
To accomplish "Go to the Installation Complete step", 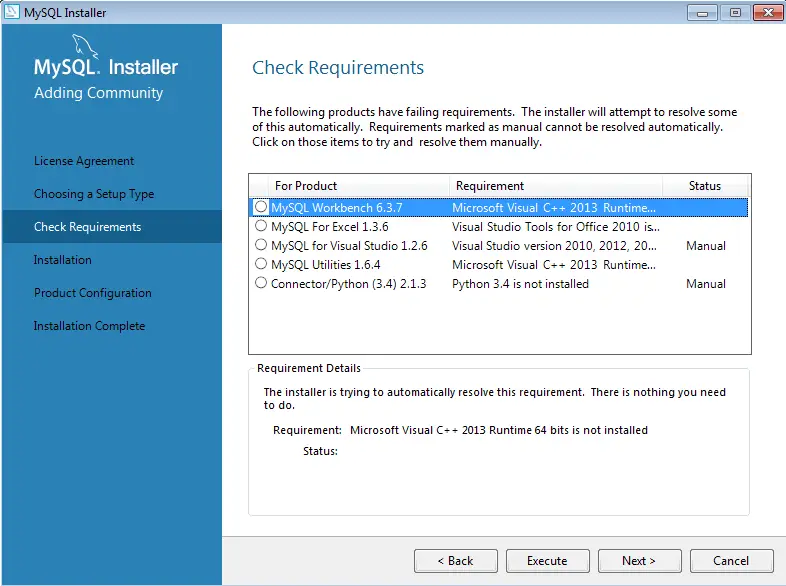I will click(89, 326).
